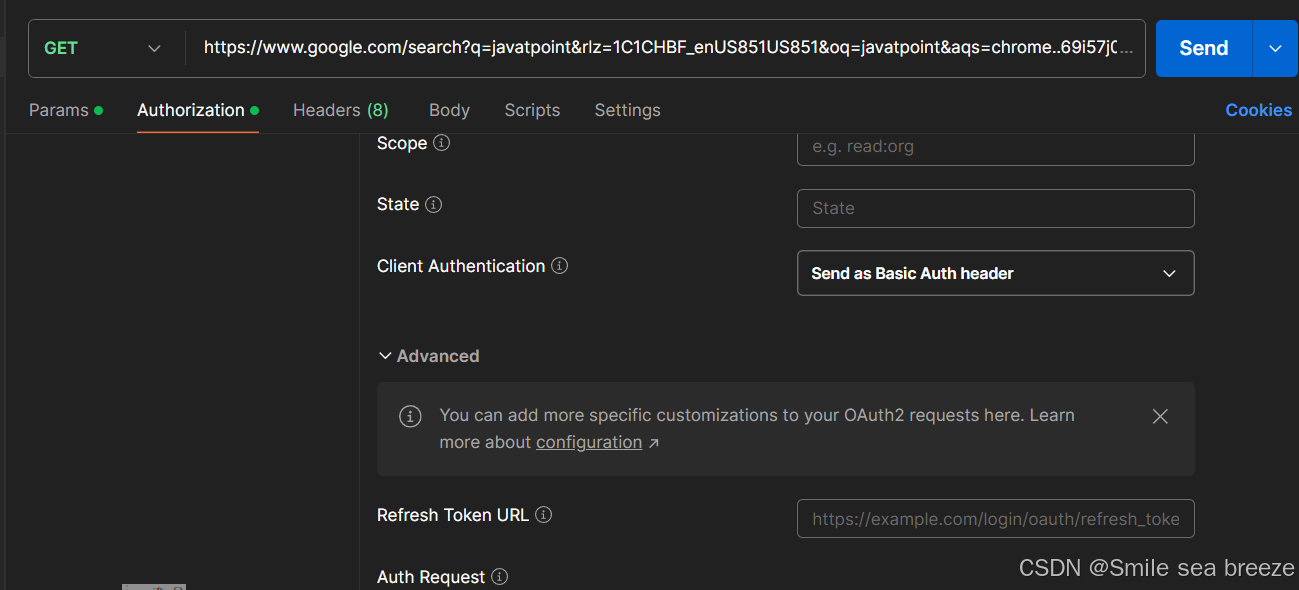Image resolution: width=1299 pixels, height=590 pixels.
Task: Click the info icon in the OAuth2 customization banner
Action: [410, 415]
